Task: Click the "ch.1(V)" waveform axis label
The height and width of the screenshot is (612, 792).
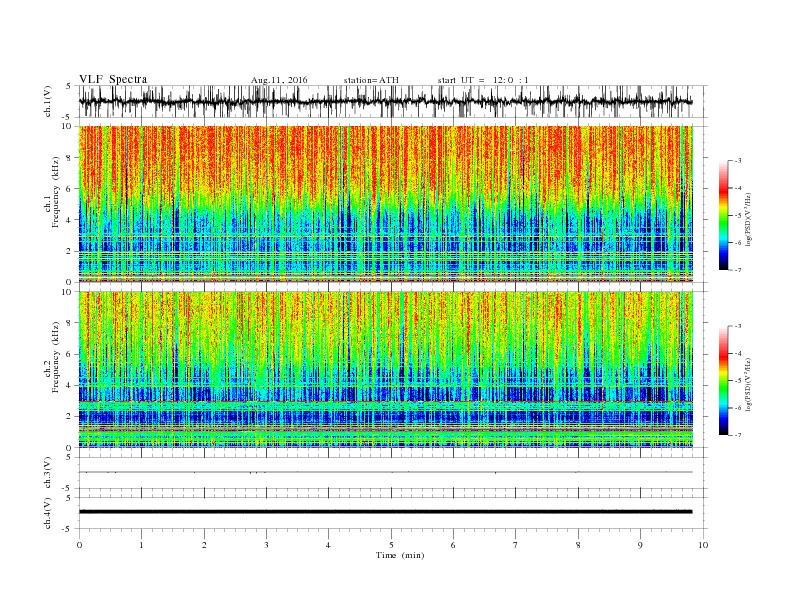Action: pyautogui.click(x=48, y=101)
